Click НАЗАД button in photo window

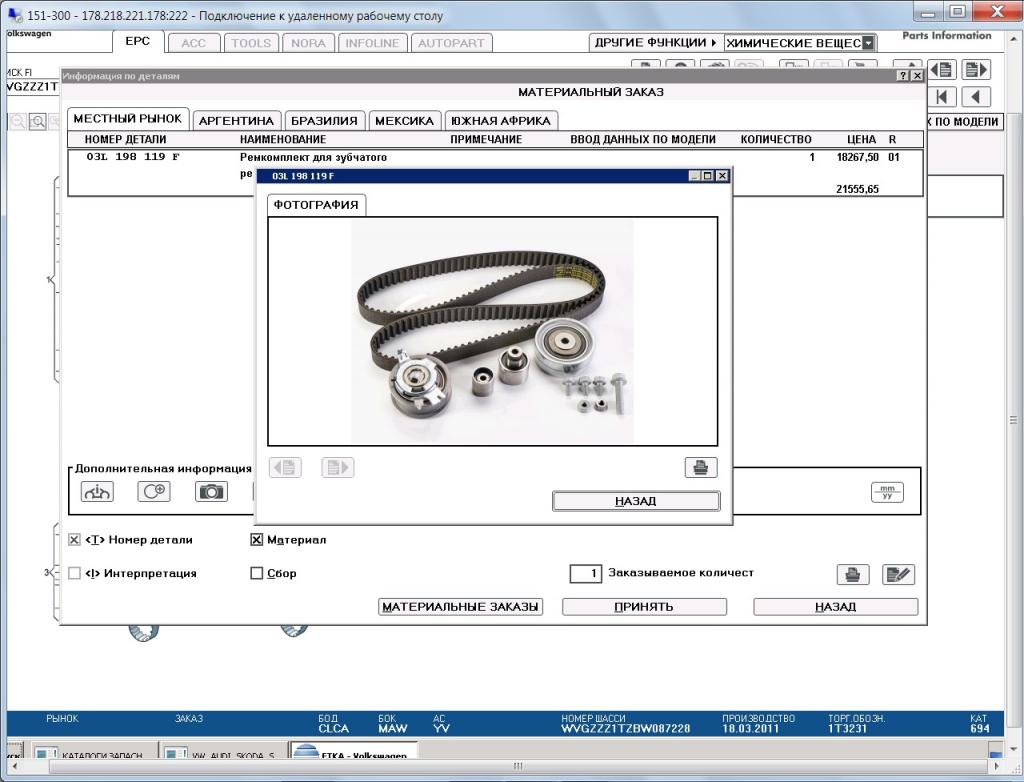pyautogui.click(x=636, y=501)
